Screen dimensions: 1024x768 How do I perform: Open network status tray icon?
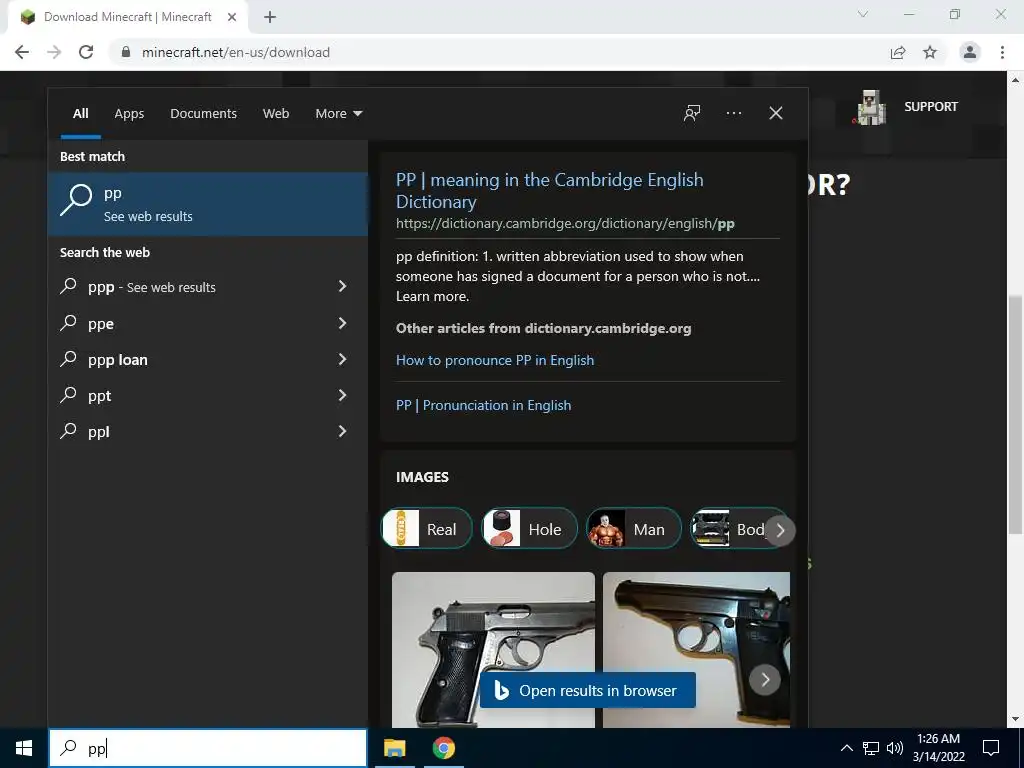point(871,748)
